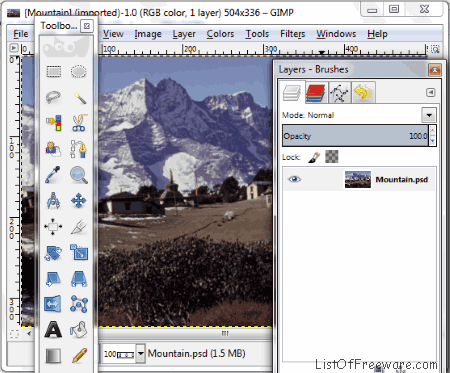Switch to the Undo History tab
Viewport: 450px width, 373px height.
(363, 92)
